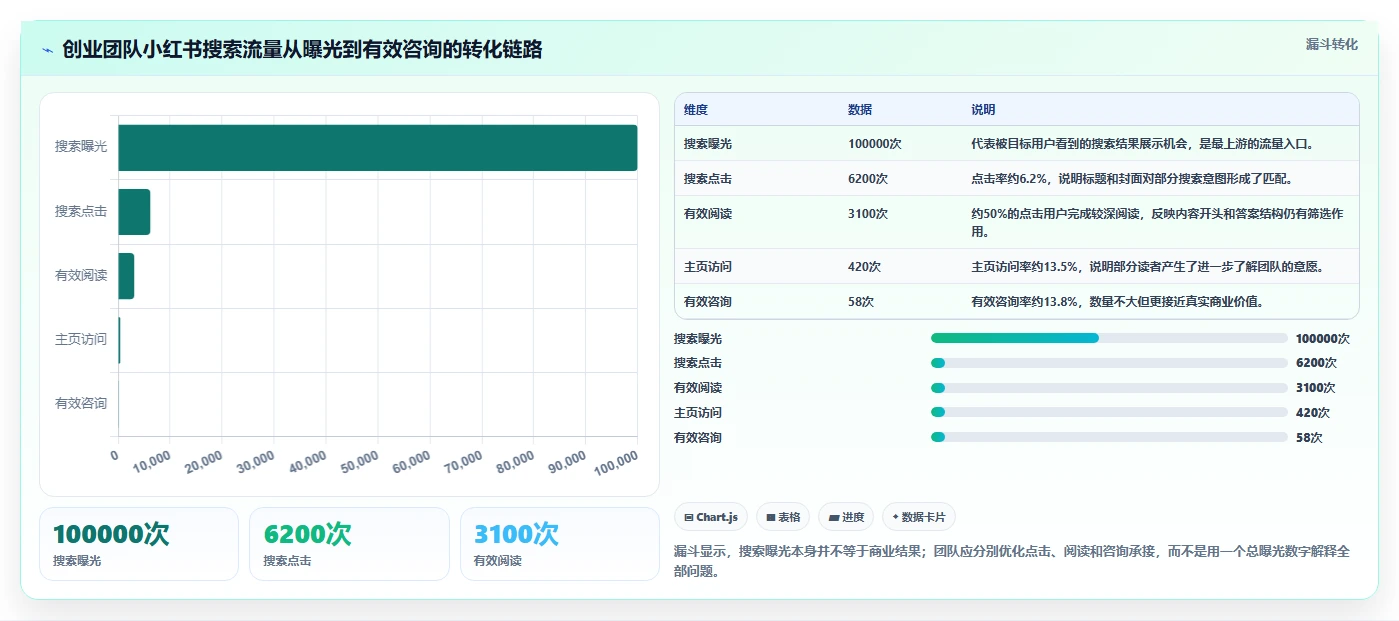Click table cell 搜索曝光 in 维度 column
1399x621 pixels.
708,144
